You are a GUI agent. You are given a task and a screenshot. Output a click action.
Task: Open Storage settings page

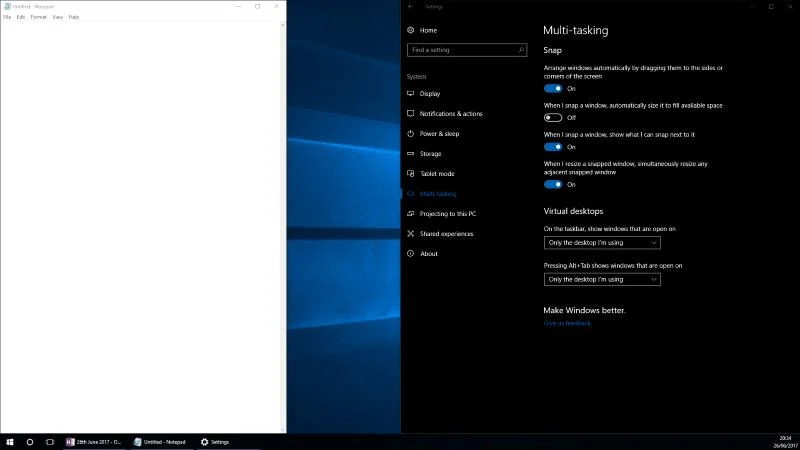click(x=431, y=154)
